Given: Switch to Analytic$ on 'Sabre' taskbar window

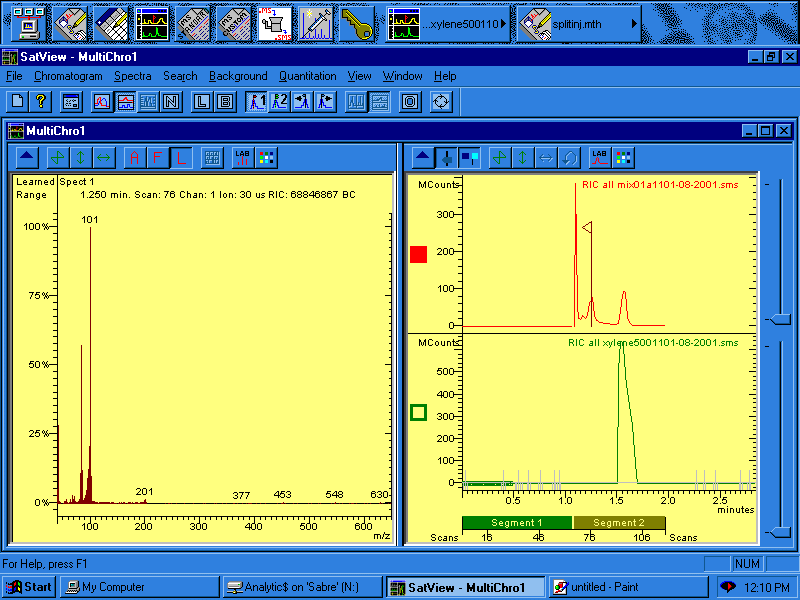Looking at the screenshot, I should coord(302,587).
